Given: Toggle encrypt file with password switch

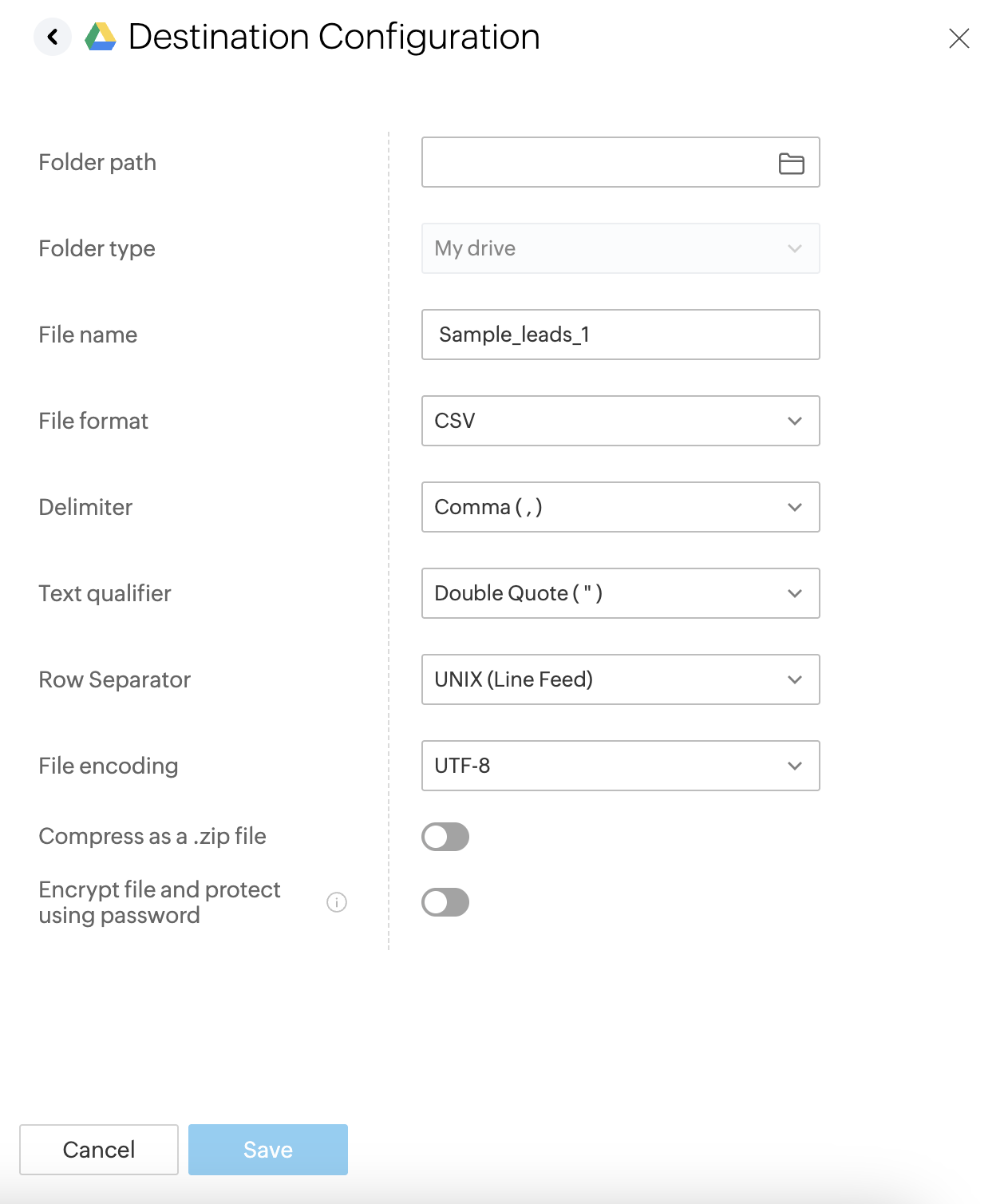Looking at the screenshot, I should coord(445,902).
